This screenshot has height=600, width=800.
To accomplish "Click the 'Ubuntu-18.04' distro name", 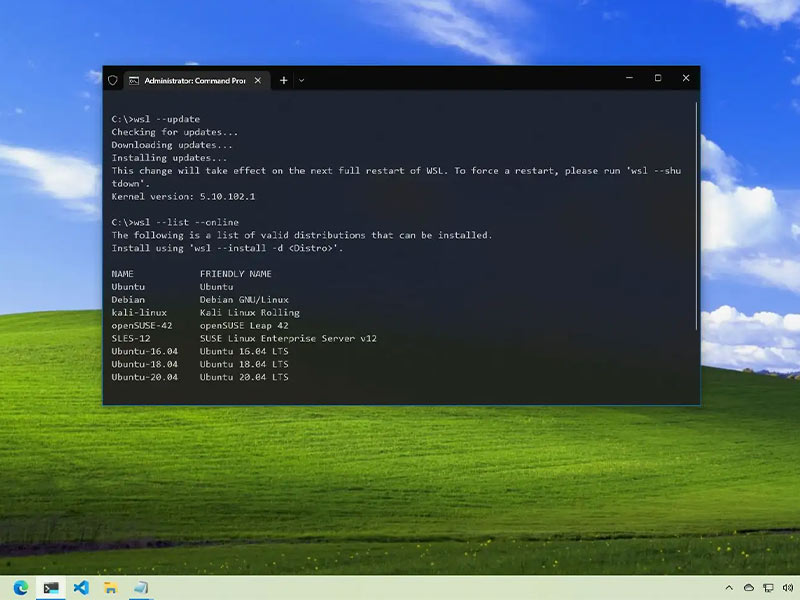I will click(x=144, y=364).
